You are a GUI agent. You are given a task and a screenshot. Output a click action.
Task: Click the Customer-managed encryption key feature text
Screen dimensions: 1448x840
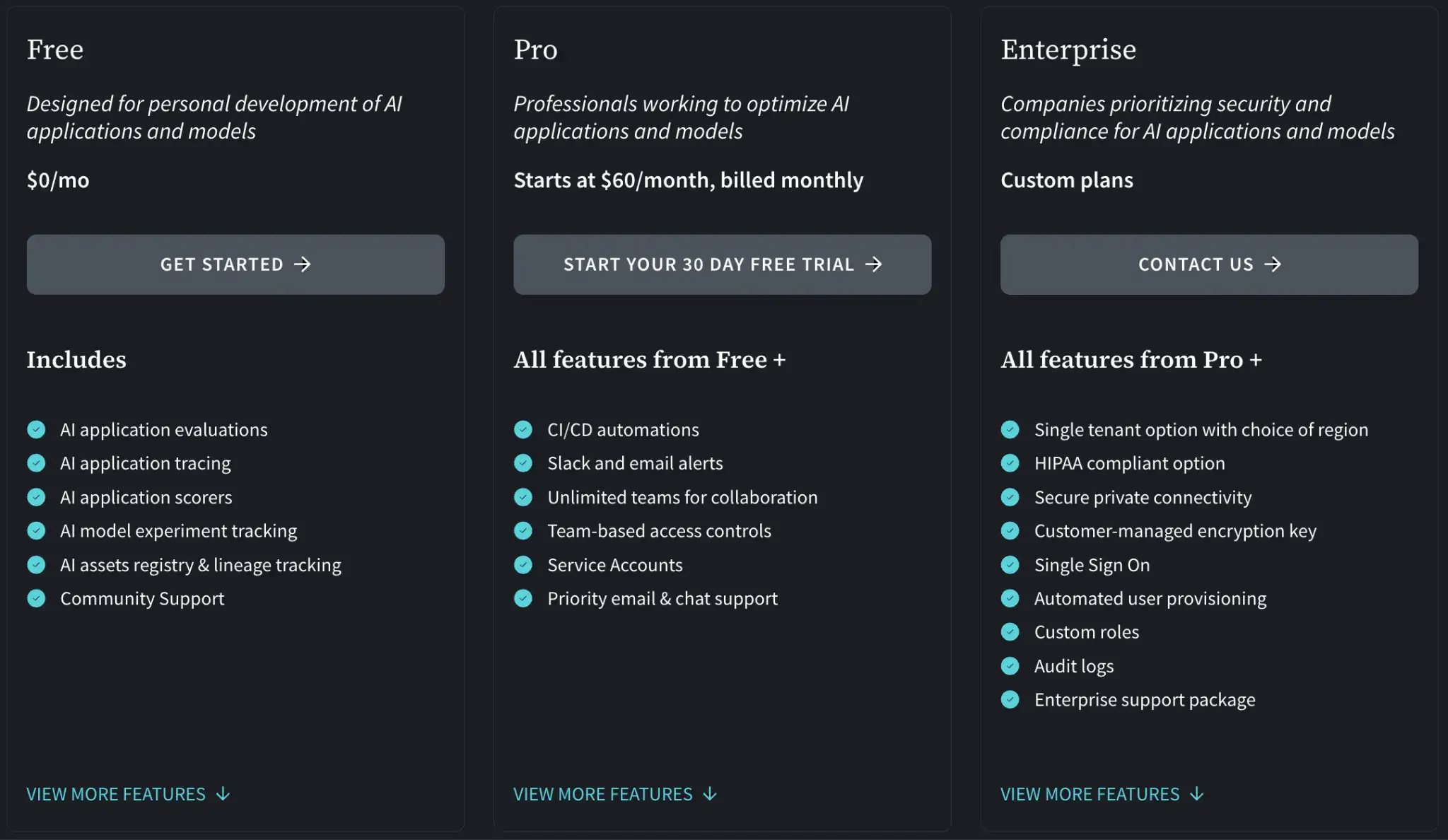click(x=1174, y=531)
